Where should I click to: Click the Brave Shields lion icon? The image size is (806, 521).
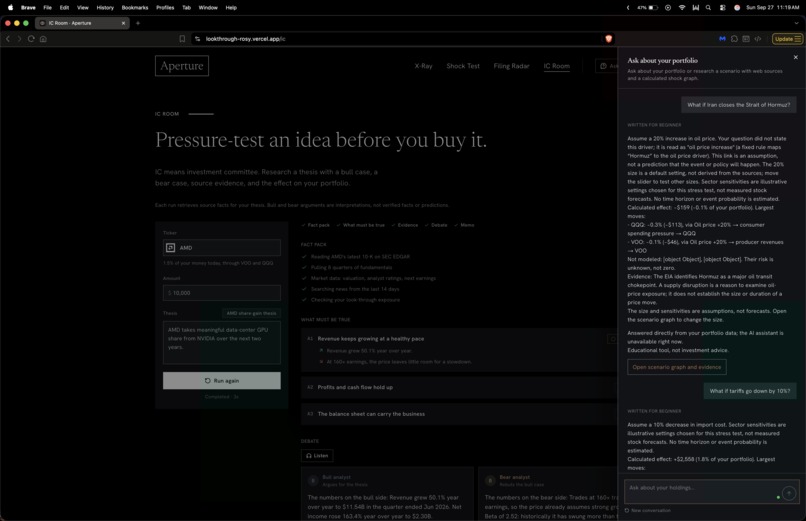609,39
